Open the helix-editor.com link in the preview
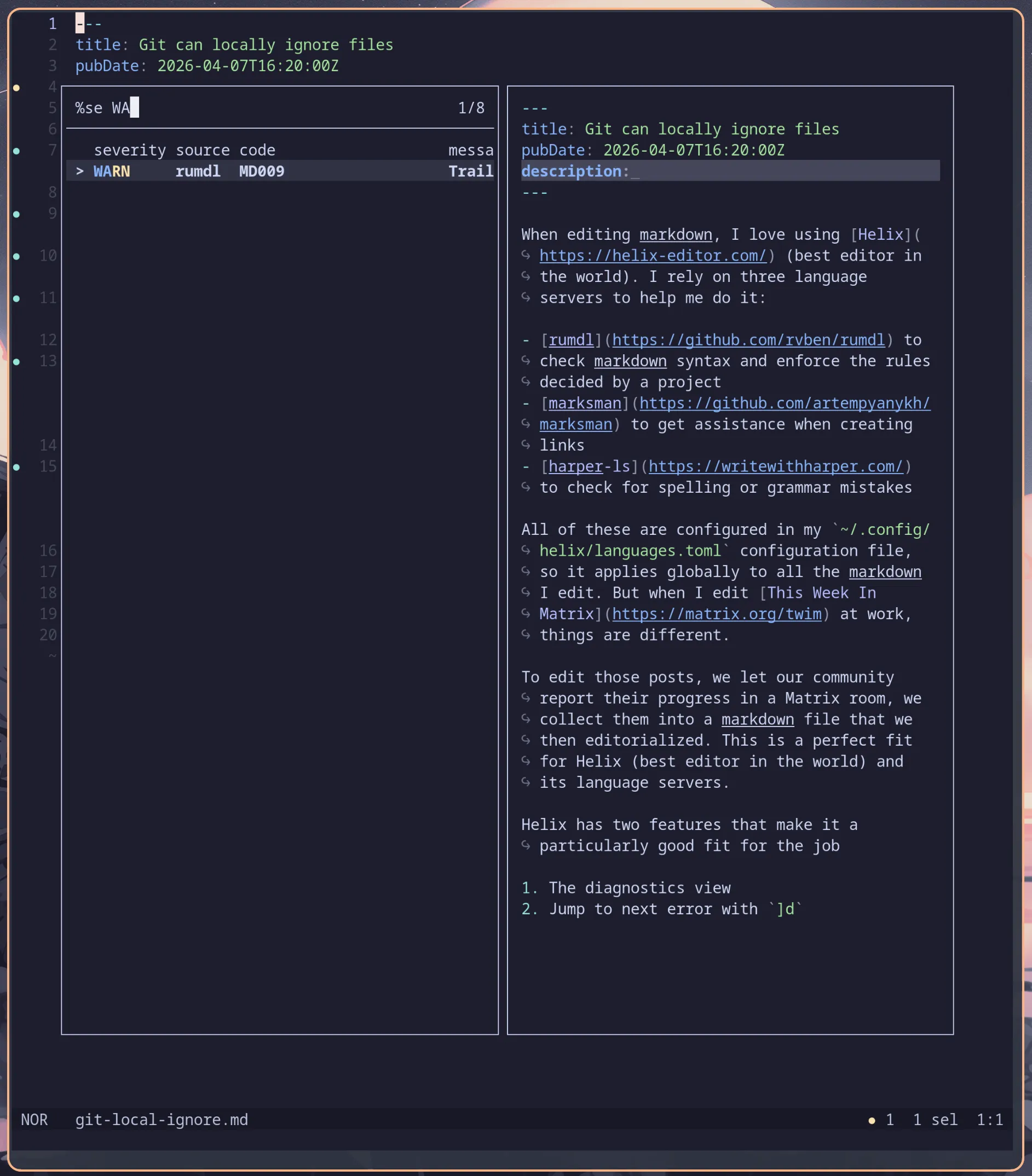The image size is (1032, 1176). [x=653, y=256]
